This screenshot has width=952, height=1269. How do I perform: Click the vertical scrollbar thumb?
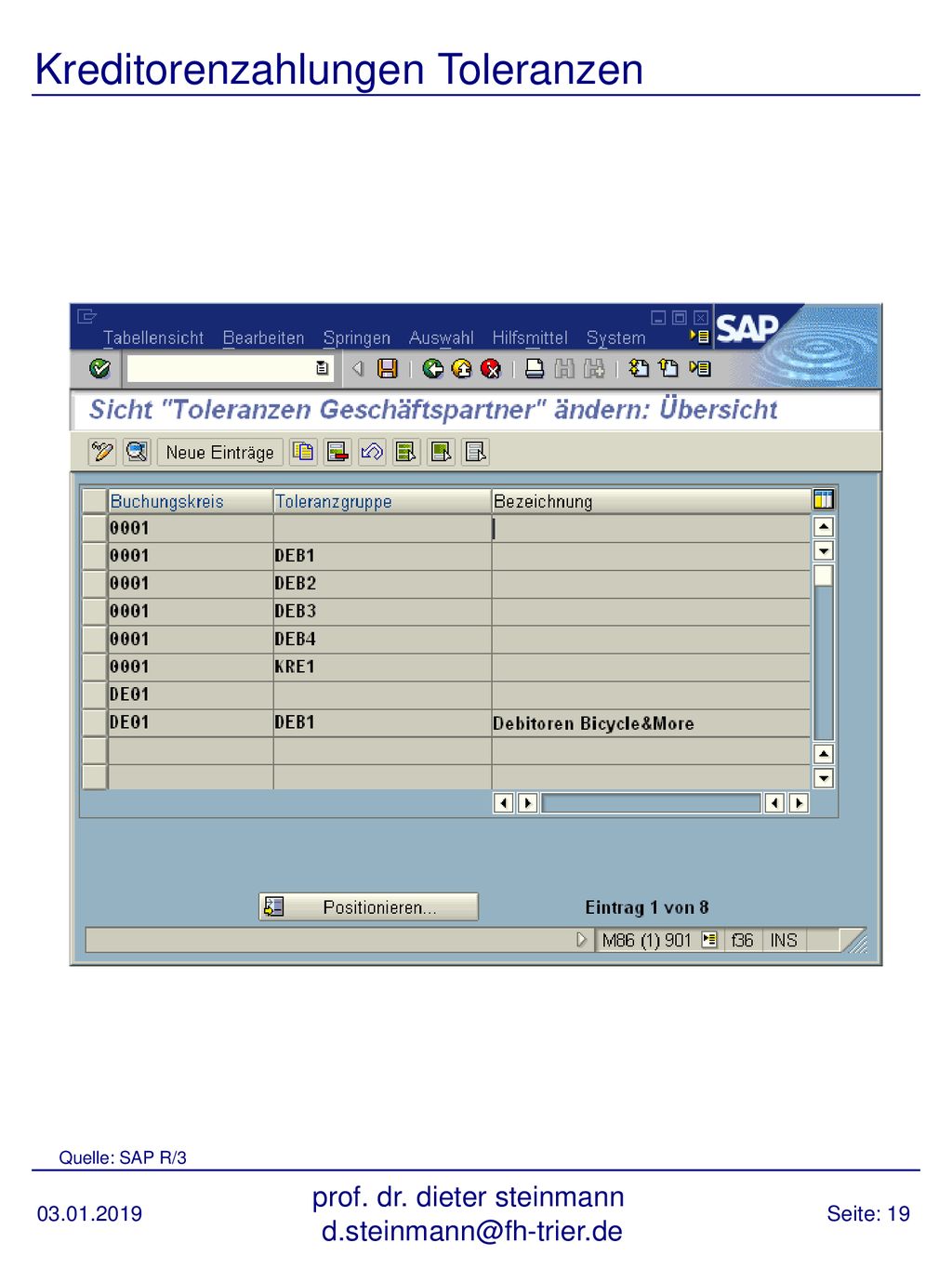(824, 575)
